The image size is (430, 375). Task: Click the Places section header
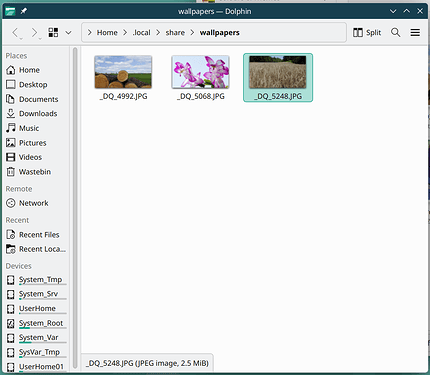tap(16, 56)
